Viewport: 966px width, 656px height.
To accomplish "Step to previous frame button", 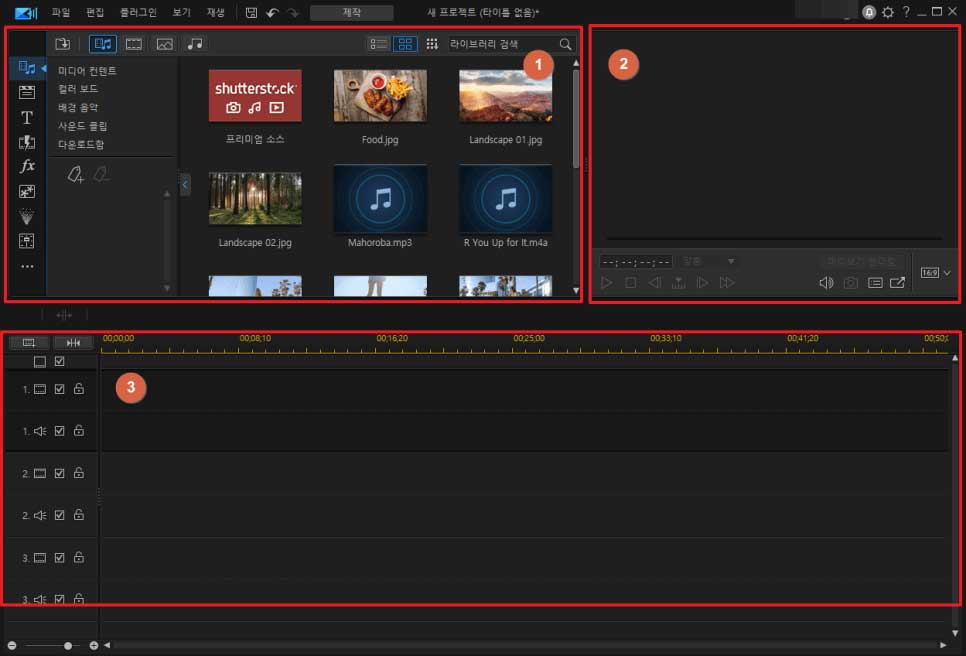I will (654, 283).
